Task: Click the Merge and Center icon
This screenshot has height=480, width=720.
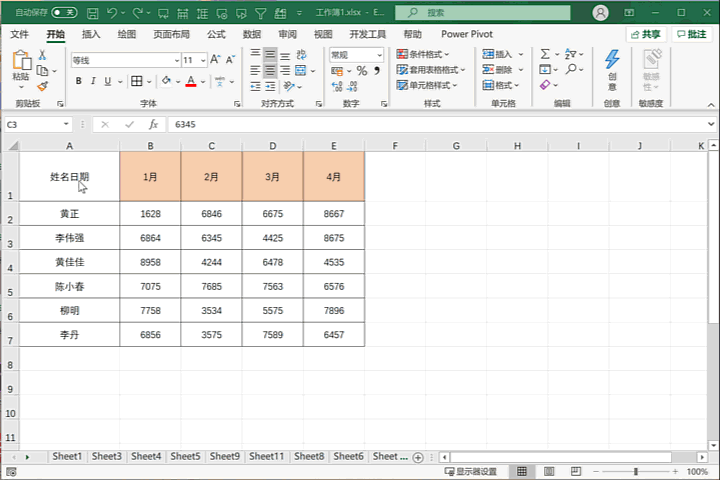Action: pyautogui.click(x=301, y=71)
